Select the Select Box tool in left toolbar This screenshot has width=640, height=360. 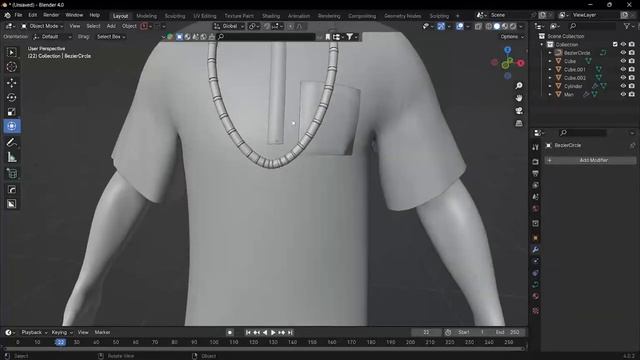(x=11, y=52)
